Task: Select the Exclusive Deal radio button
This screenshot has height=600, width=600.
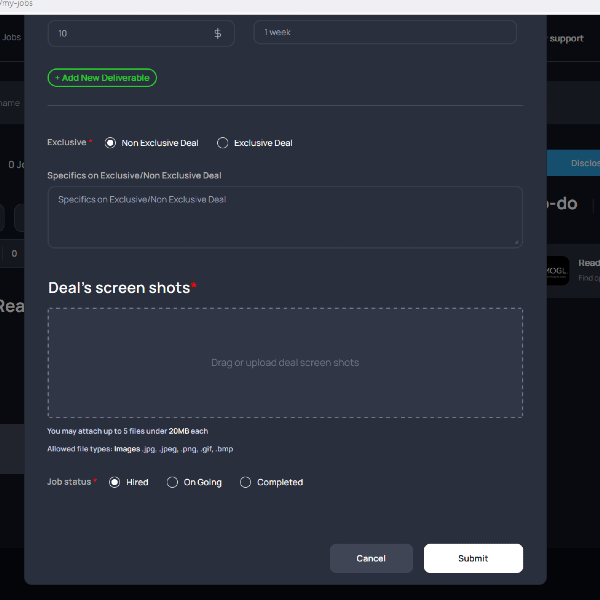Action: tap(222, 143)
